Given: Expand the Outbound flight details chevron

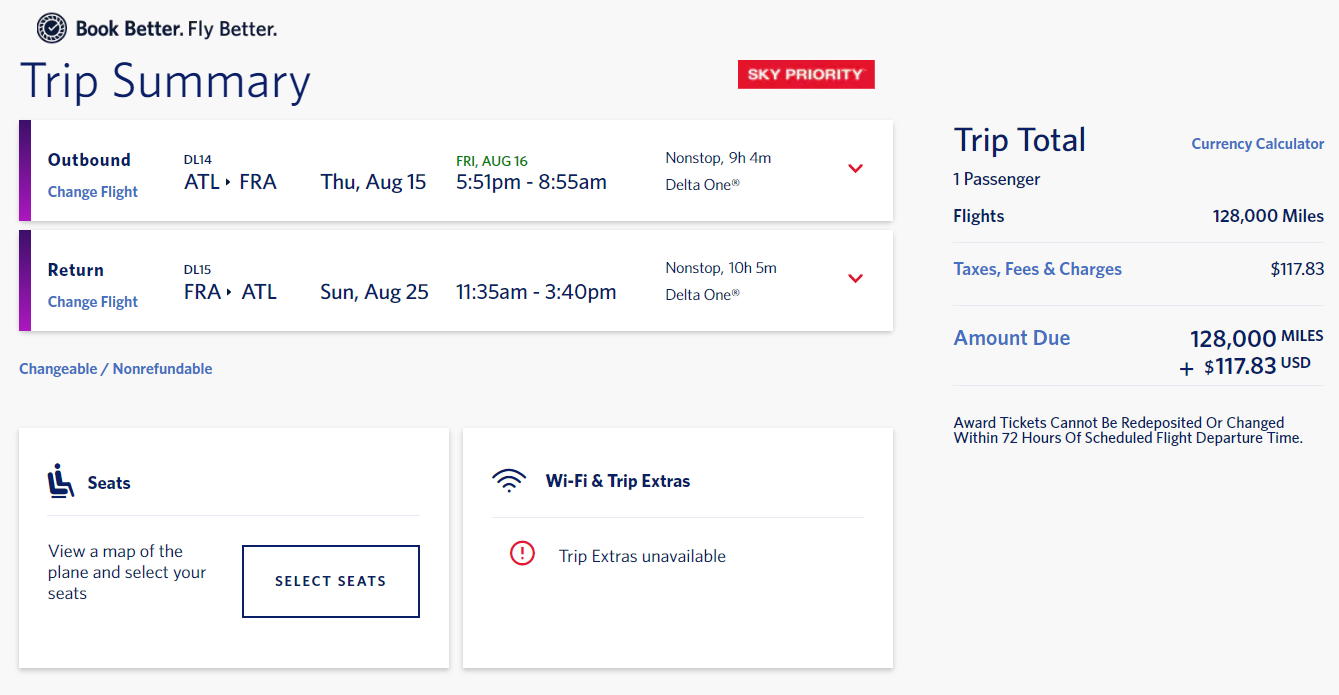Looking at the screenshot, I should pyautogui.click(x=855, y=168).
